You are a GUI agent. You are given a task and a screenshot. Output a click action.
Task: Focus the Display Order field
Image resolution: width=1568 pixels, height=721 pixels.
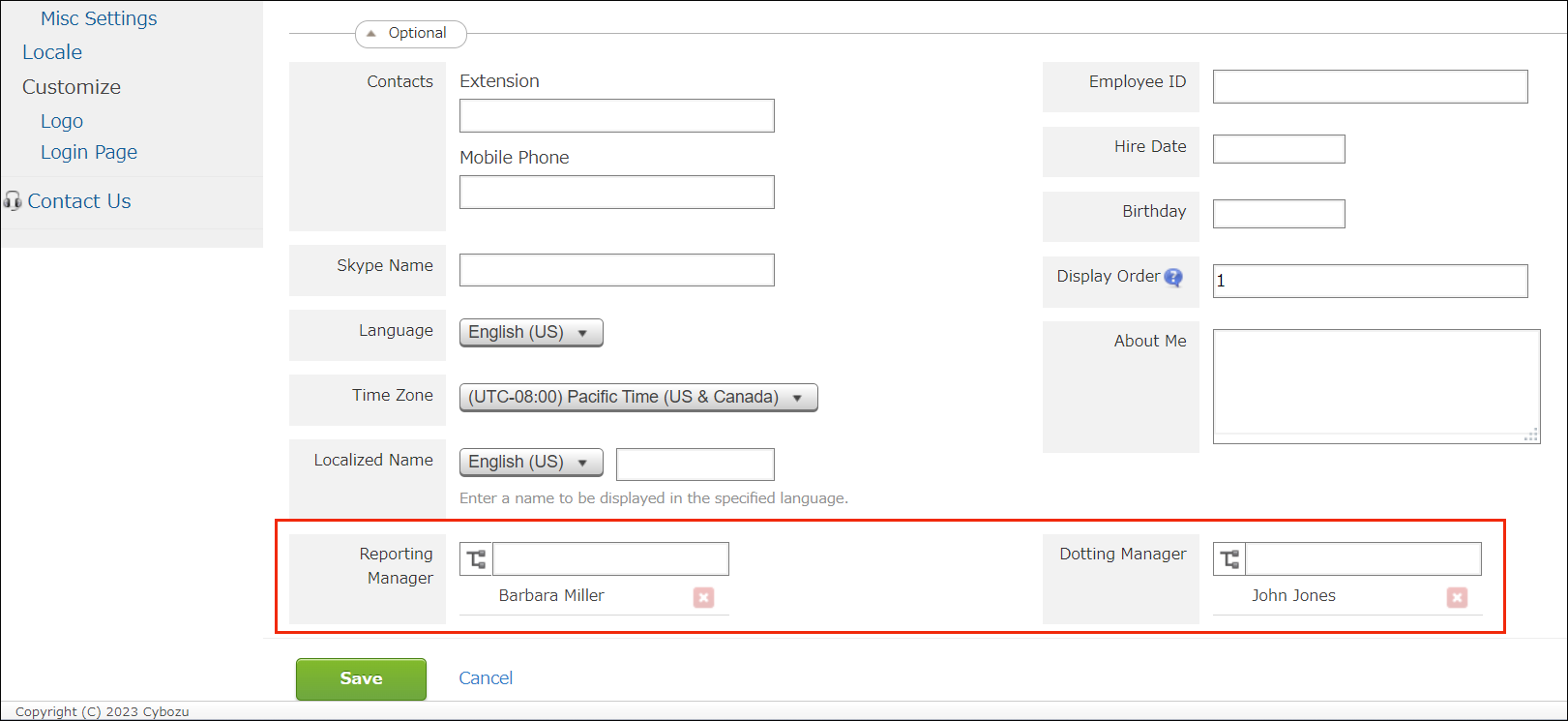(x=1371, y=281)
